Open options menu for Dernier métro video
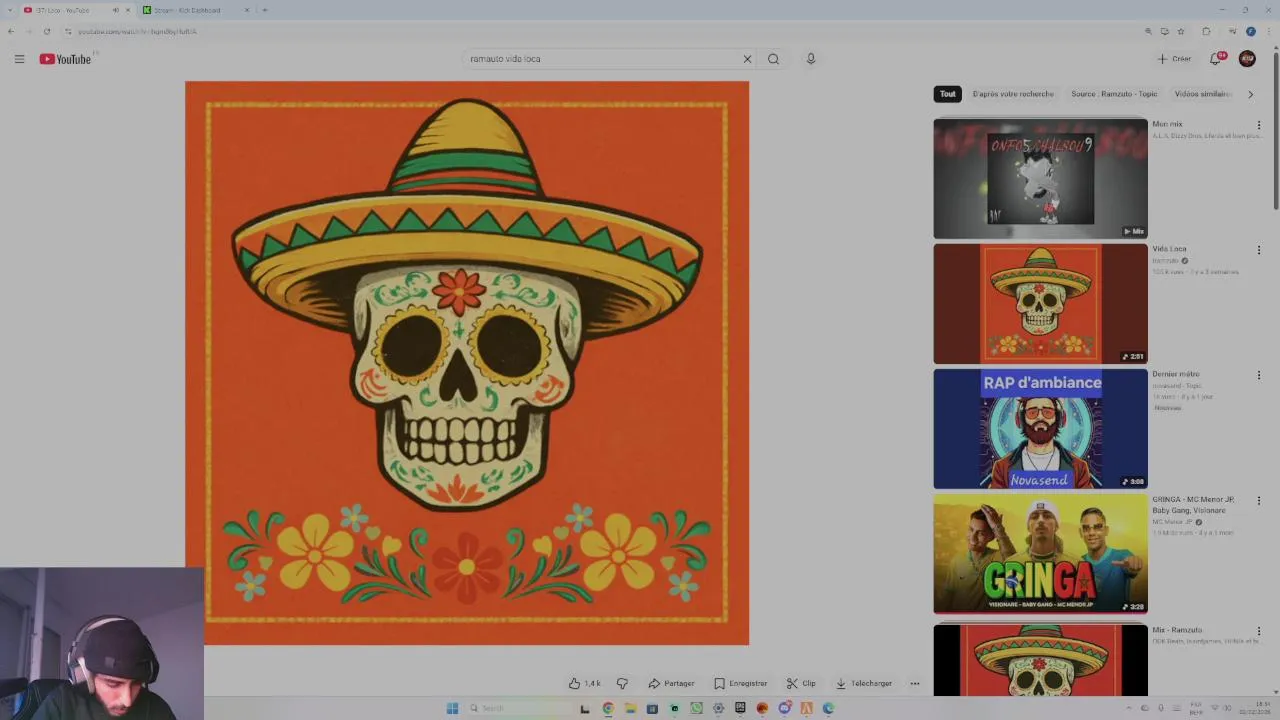The width and height of the screenshot is (1280, 720). point(1259,375)
